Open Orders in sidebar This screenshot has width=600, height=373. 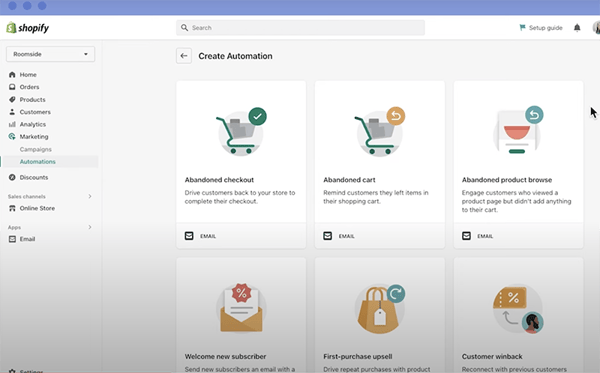click(29, 87)
